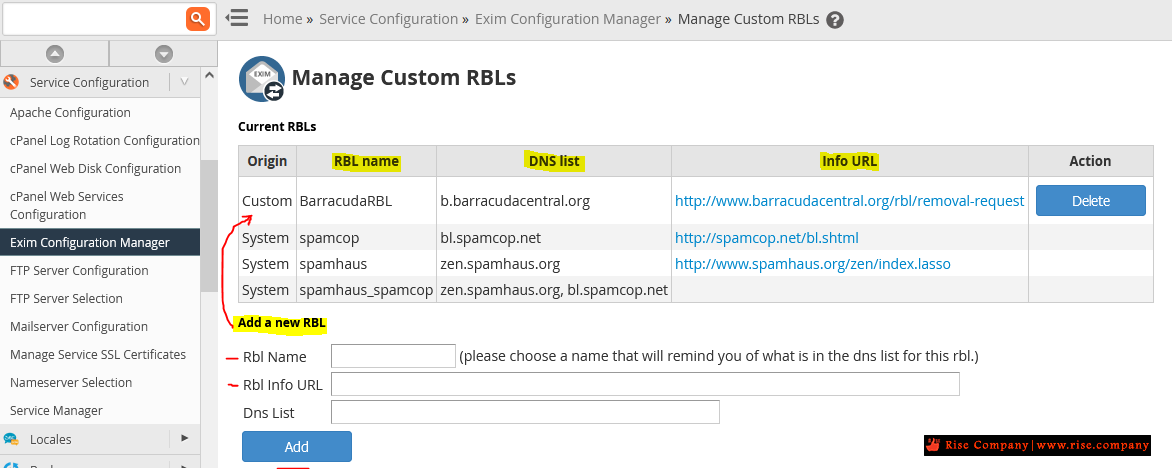This screenshot has height=469, width=1172.
Task: Focus the Dns List input field
Action: pyautogui.click(x=525, y=412)
